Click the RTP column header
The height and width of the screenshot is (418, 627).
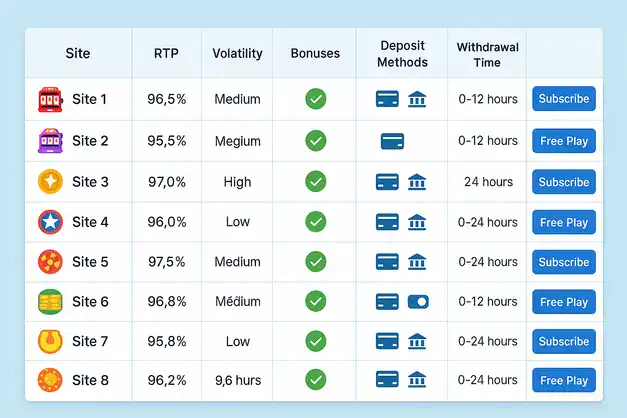166,53
